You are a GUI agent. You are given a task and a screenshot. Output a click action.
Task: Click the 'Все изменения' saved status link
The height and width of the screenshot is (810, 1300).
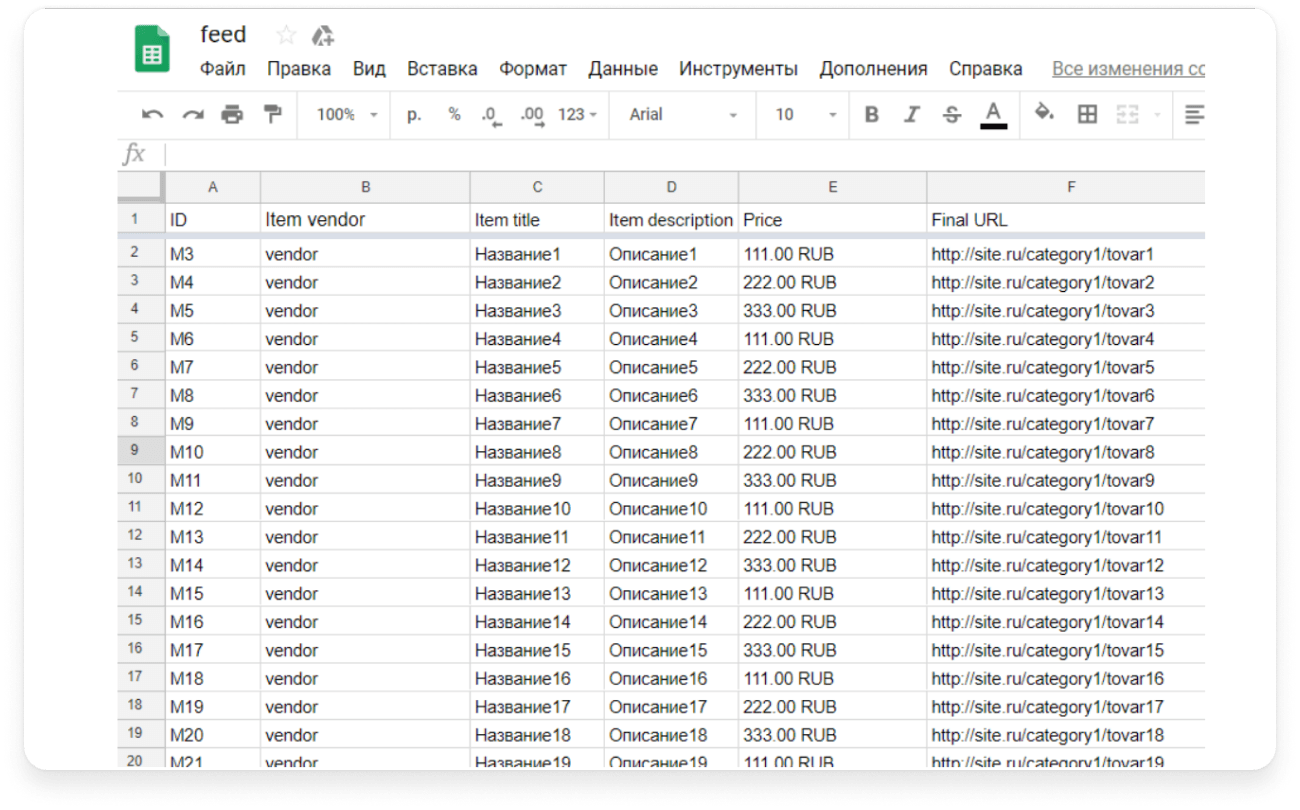click(1128, 69)
